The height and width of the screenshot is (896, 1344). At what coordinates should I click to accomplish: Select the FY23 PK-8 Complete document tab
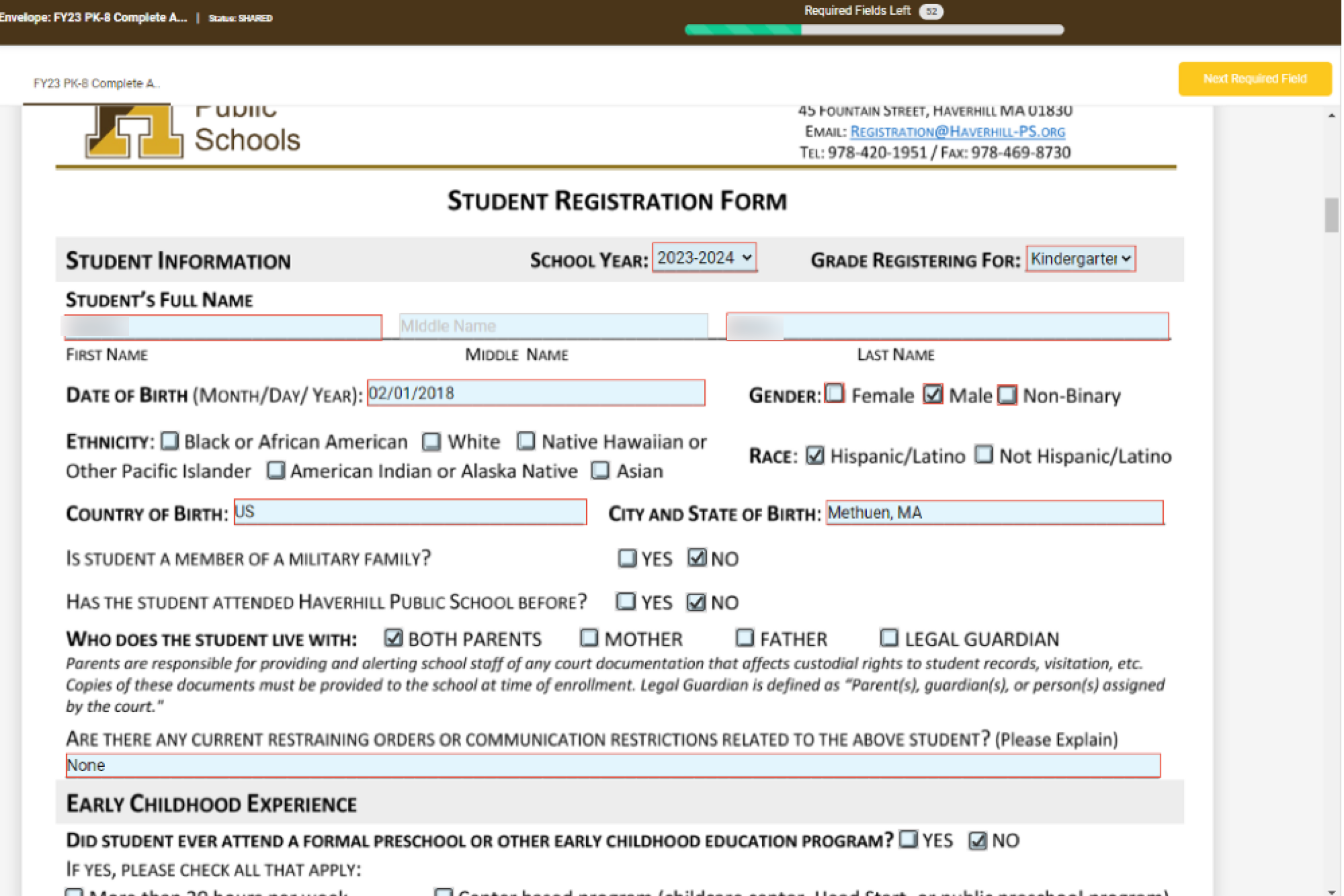96,83
